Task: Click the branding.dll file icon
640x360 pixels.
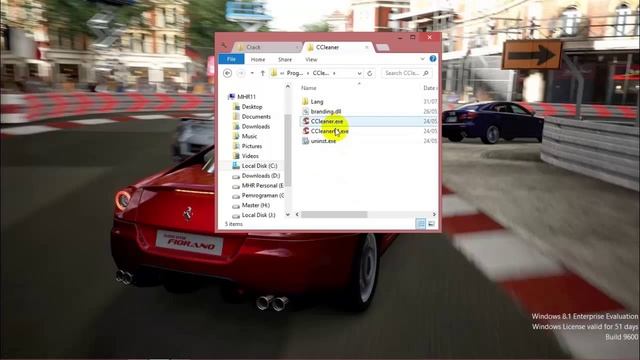Action: (x=306, y=111)
